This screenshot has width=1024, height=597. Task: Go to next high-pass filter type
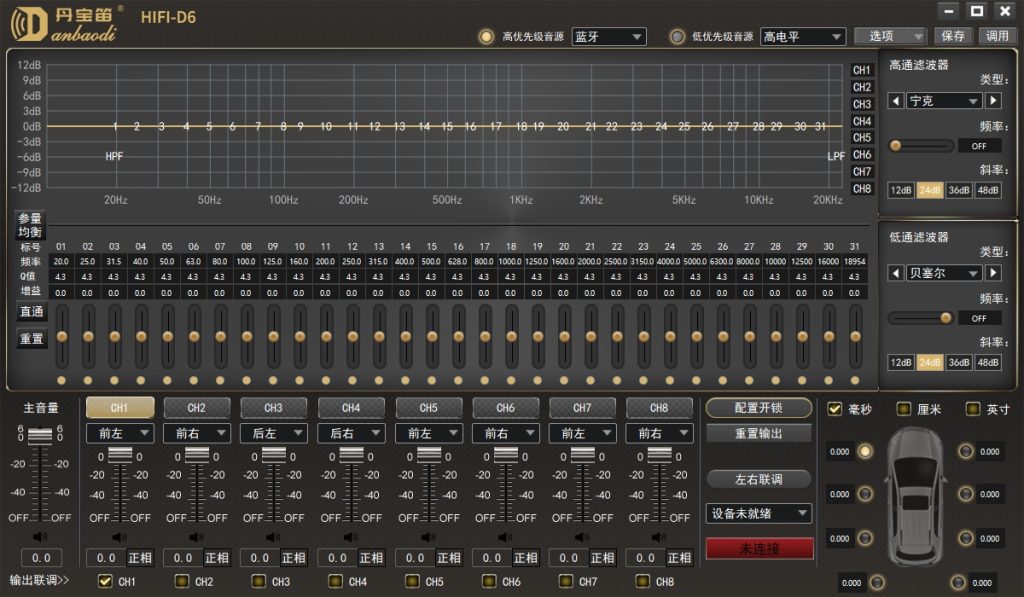(x=993, y=101)
